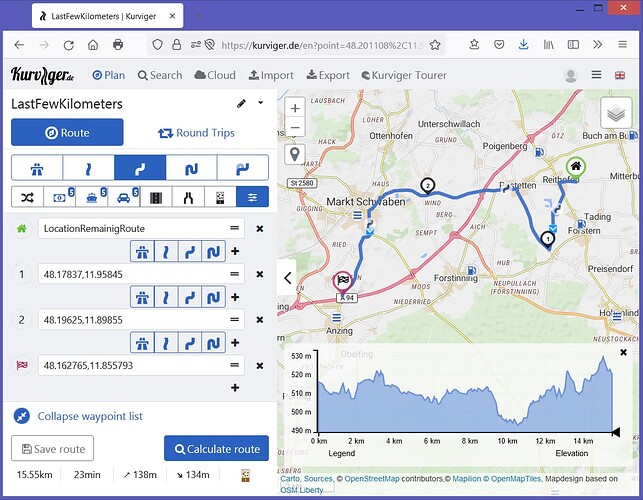Click the pencil icon to rename route

tap(241, 103)
